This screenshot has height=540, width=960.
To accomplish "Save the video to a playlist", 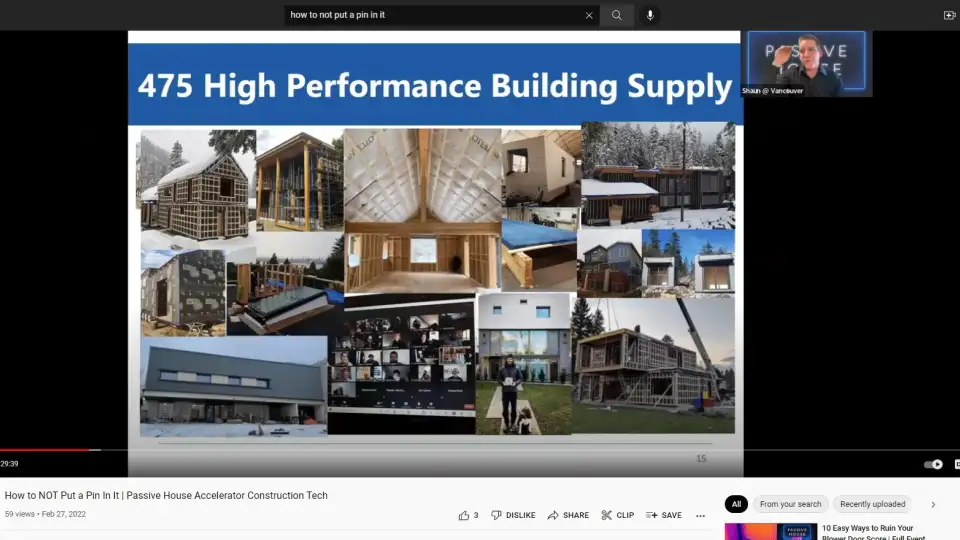I will pyautogui.click(x=664, y=515).
